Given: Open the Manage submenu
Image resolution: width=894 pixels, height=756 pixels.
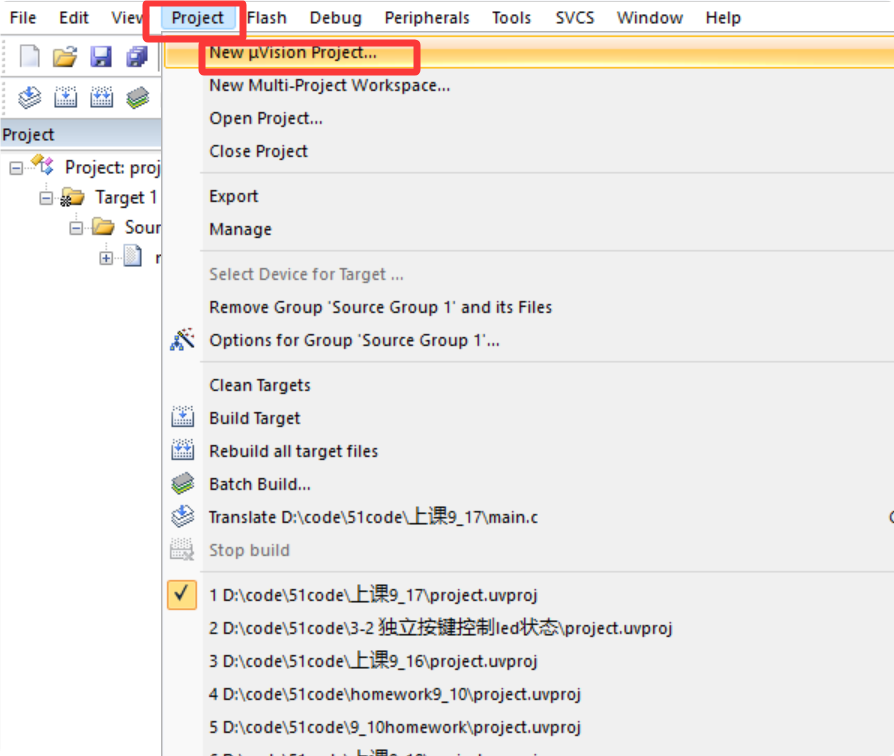Looking at the screenshot, I should [529, 229].
